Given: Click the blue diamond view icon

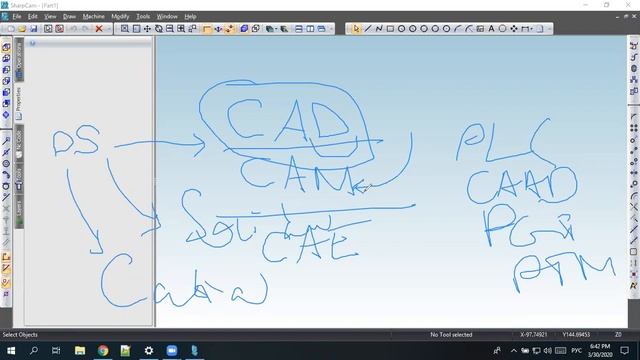Looking at the screenshot, I should click(6, 115).
